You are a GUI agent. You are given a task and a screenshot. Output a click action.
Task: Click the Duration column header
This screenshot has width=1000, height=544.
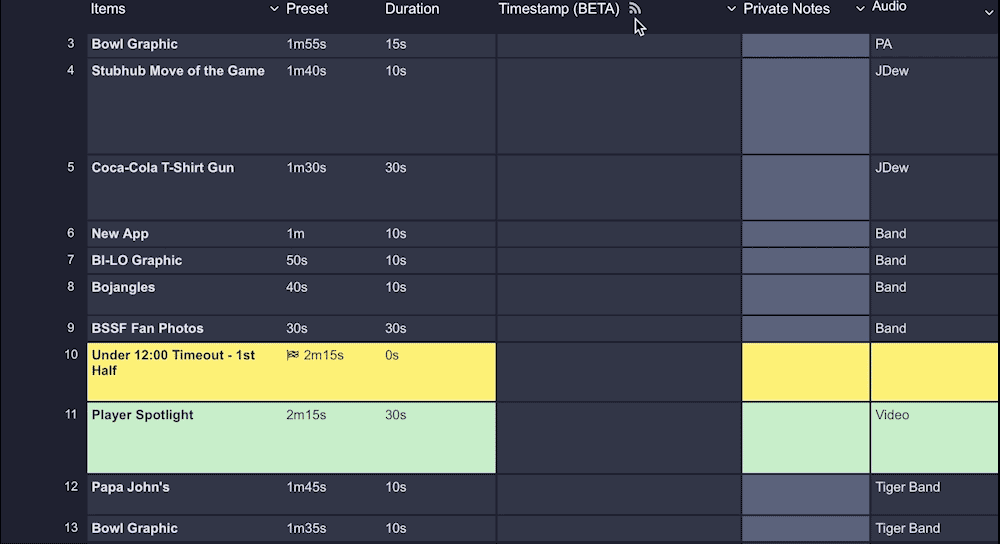click(x=412, y=9)
